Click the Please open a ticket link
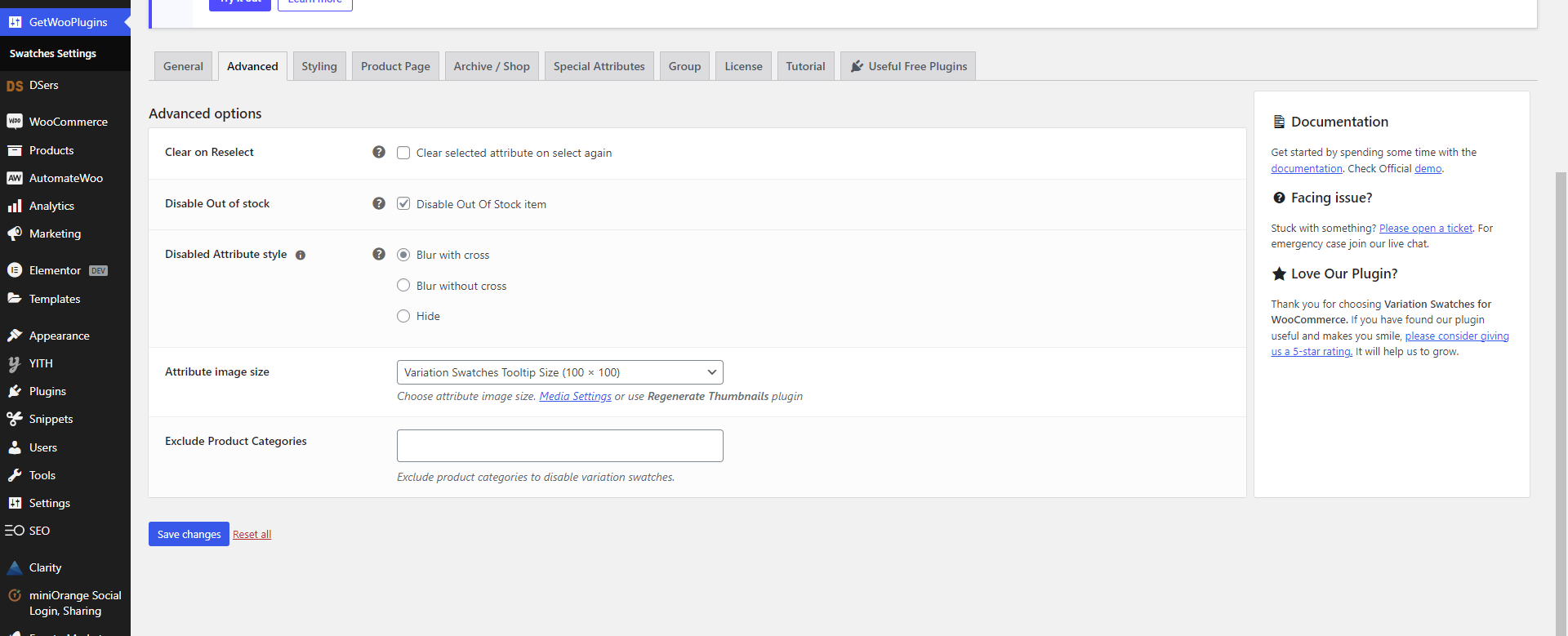 coord(1426,228)
